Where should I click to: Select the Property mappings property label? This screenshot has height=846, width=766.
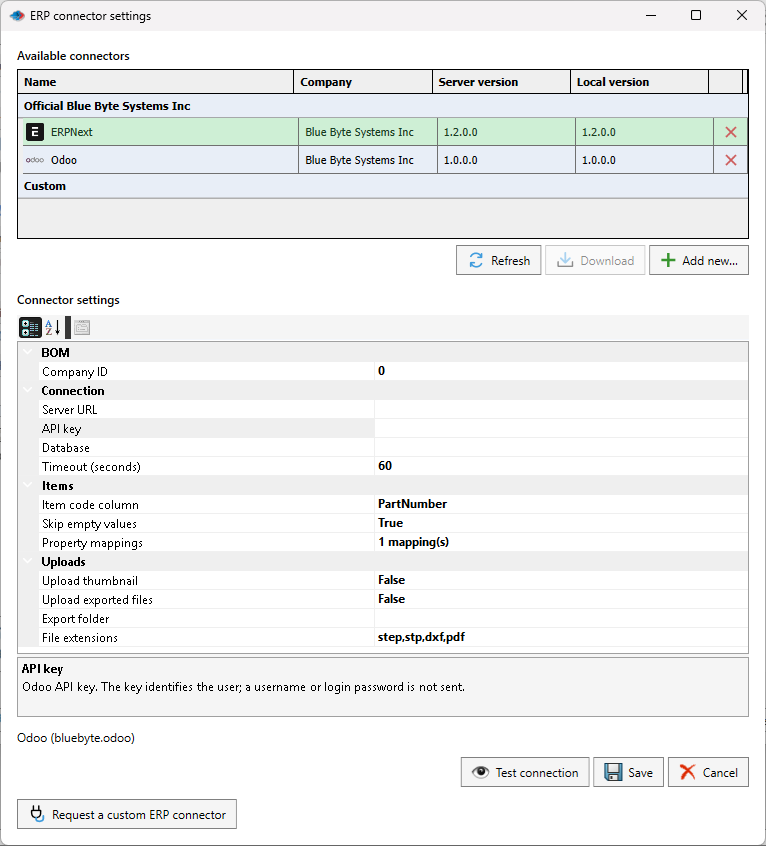pos(92,543)
